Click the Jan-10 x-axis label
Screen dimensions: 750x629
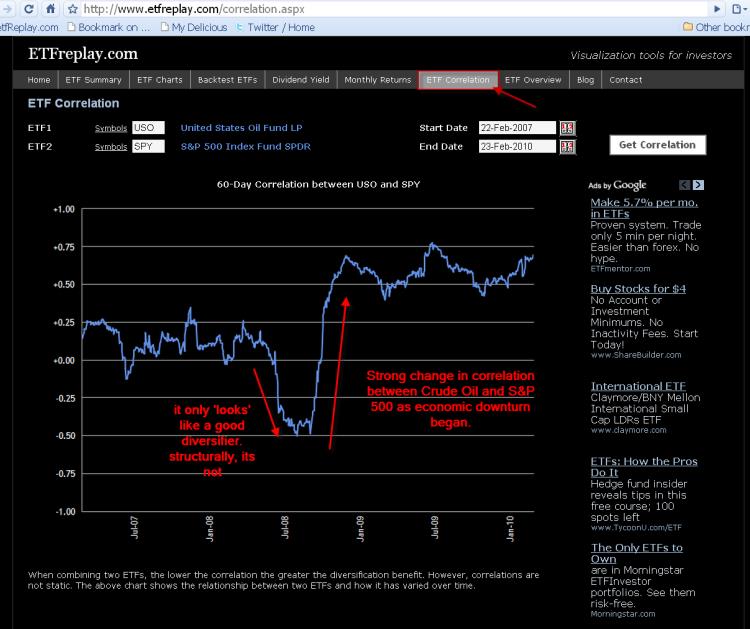click(x=510, y=529)
